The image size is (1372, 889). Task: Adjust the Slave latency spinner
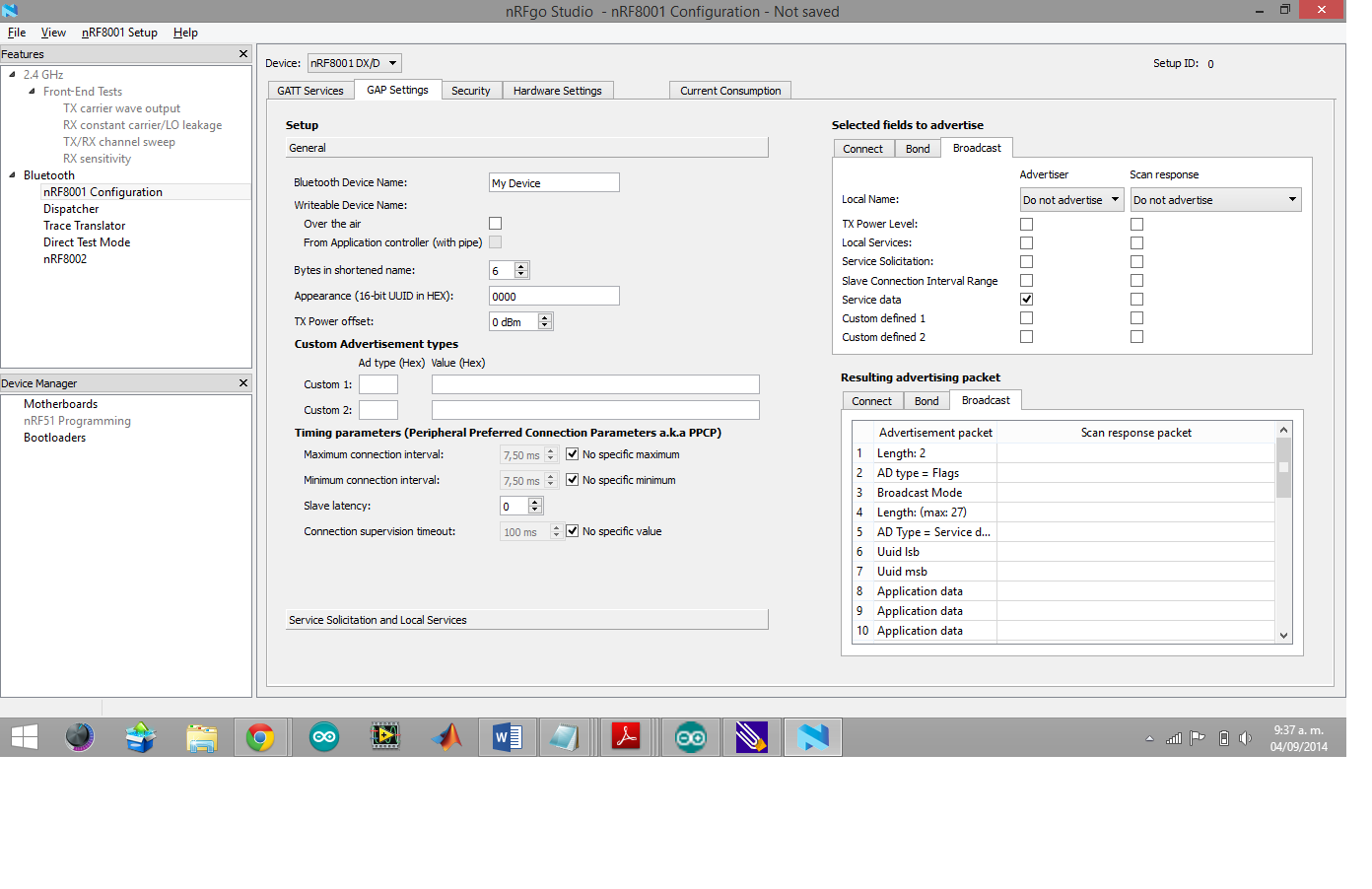coord(535,506)
